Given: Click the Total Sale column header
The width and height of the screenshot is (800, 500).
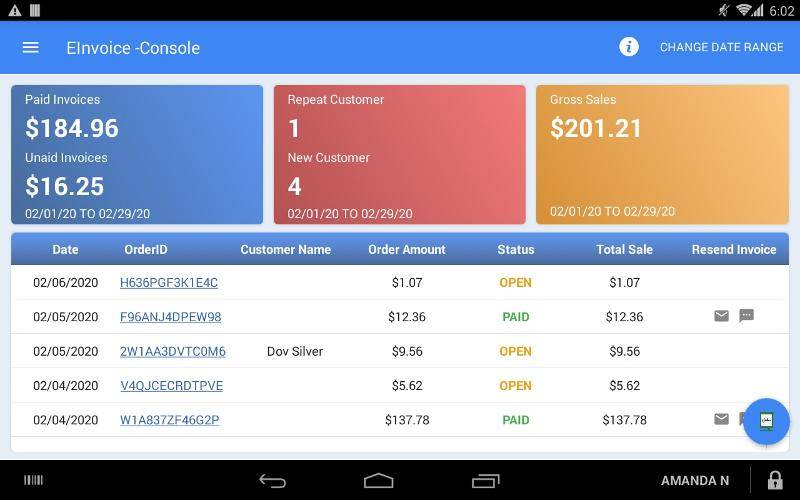Looking at the screenshot, I should coord(624,249).
